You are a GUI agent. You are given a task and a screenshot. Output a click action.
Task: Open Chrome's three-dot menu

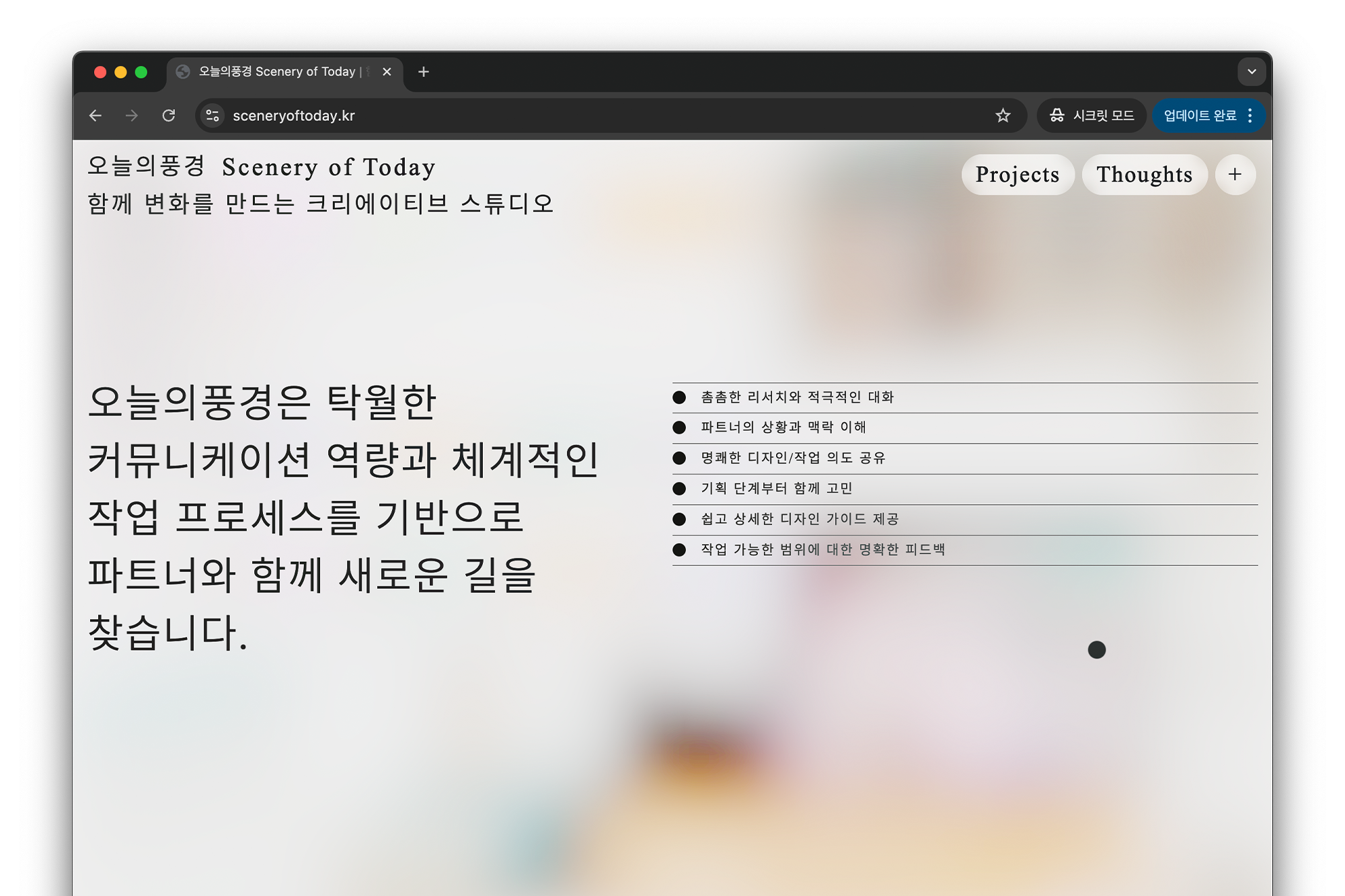point(1250,116)
